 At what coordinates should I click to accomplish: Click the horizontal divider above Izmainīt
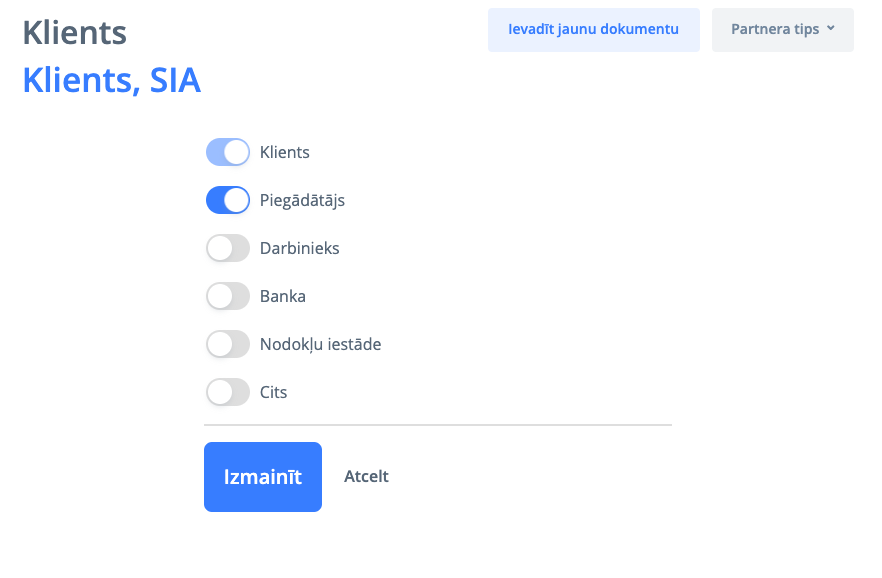(438, 425)
